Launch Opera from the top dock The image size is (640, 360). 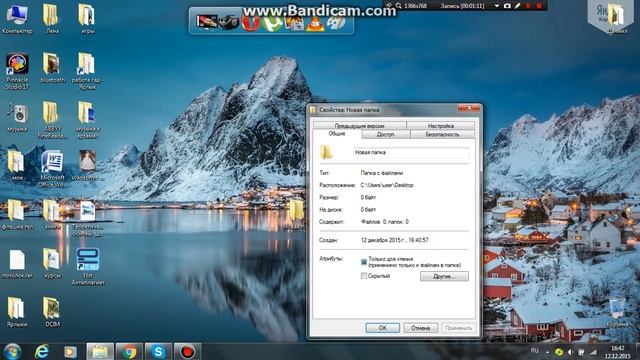(x=250, y=22)
